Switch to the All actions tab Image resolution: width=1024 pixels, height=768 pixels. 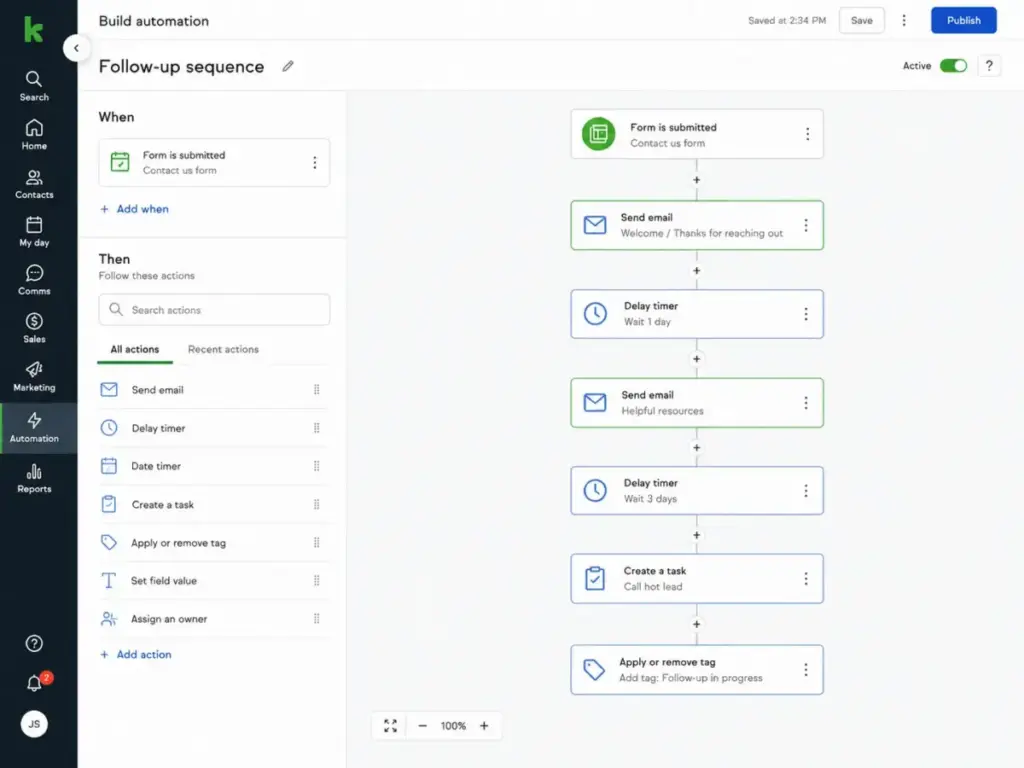pyautogui.click(x=135, y=349)
